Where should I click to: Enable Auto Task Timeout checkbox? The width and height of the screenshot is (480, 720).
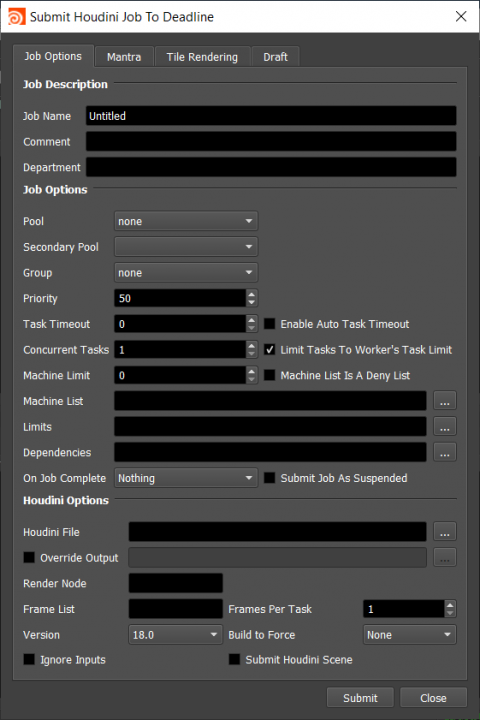[270, 324]
